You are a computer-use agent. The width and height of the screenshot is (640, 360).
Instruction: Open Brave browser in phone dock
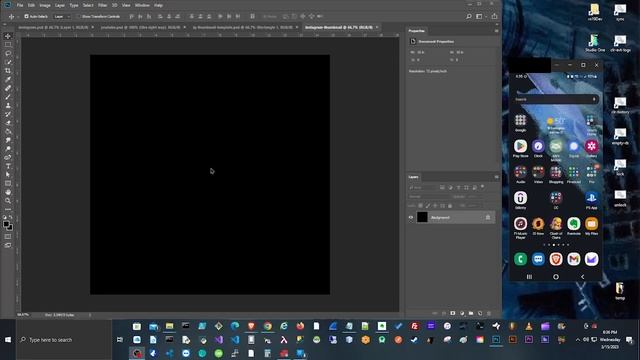pos(556,259)
